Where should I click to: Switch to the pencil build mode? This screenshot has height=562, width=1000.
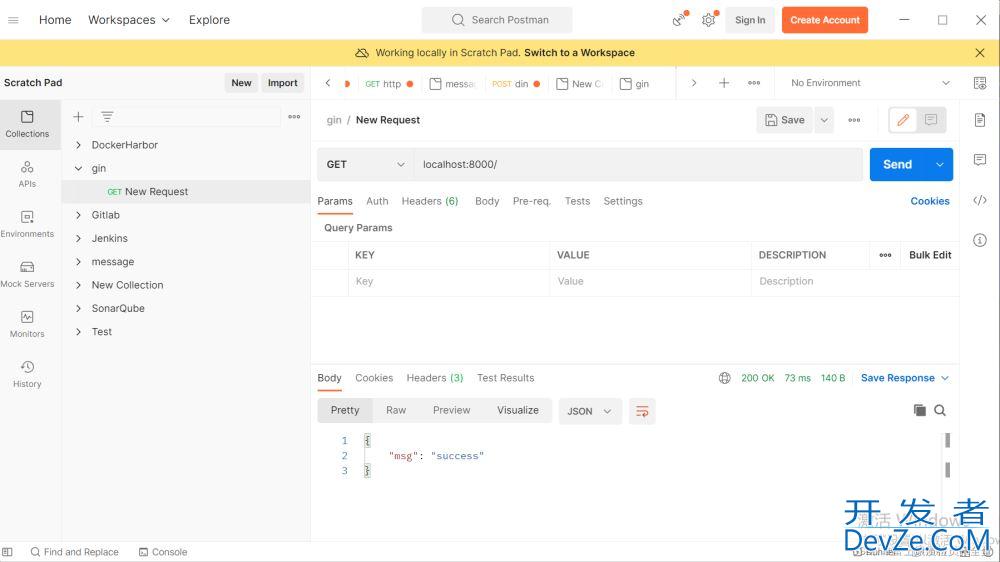[903, 120]
